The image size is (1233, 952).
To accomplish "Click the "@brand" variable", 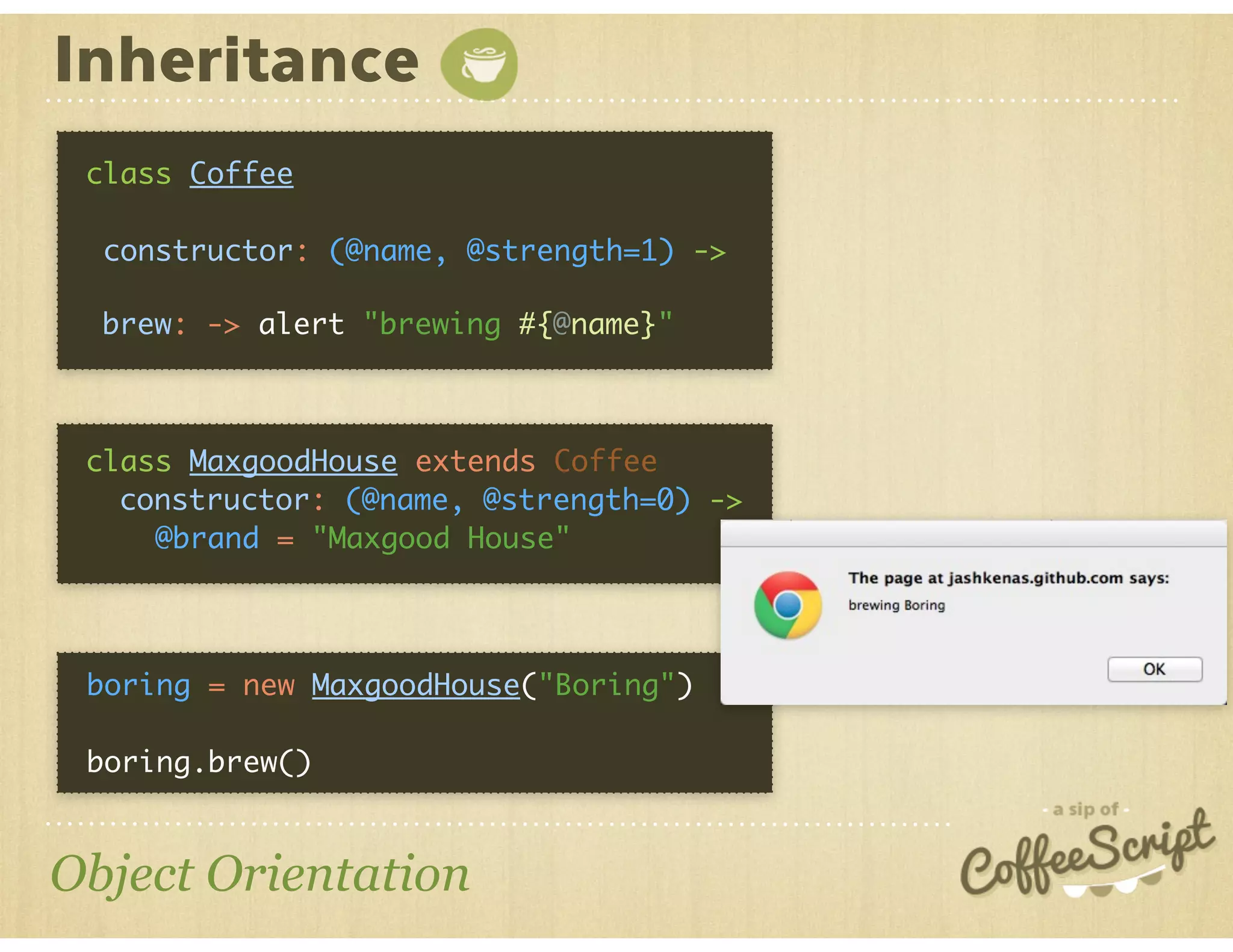I will 207,538.
